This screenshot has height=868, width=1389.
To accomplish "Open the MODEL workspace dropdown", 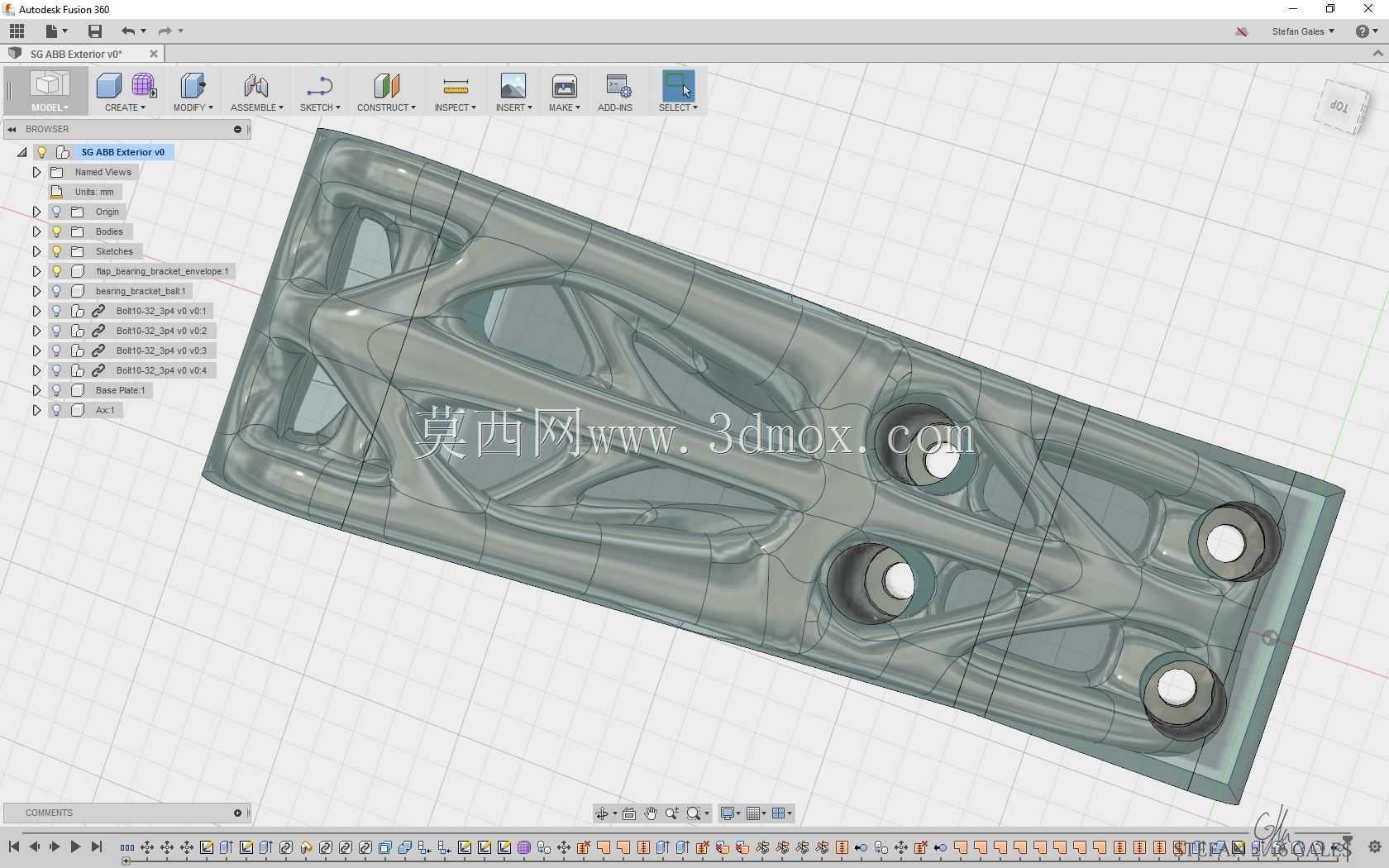I will 50,92.
